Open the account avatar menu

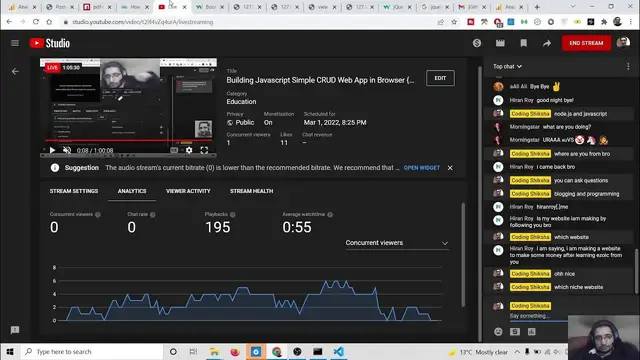[x=623, y=43]
